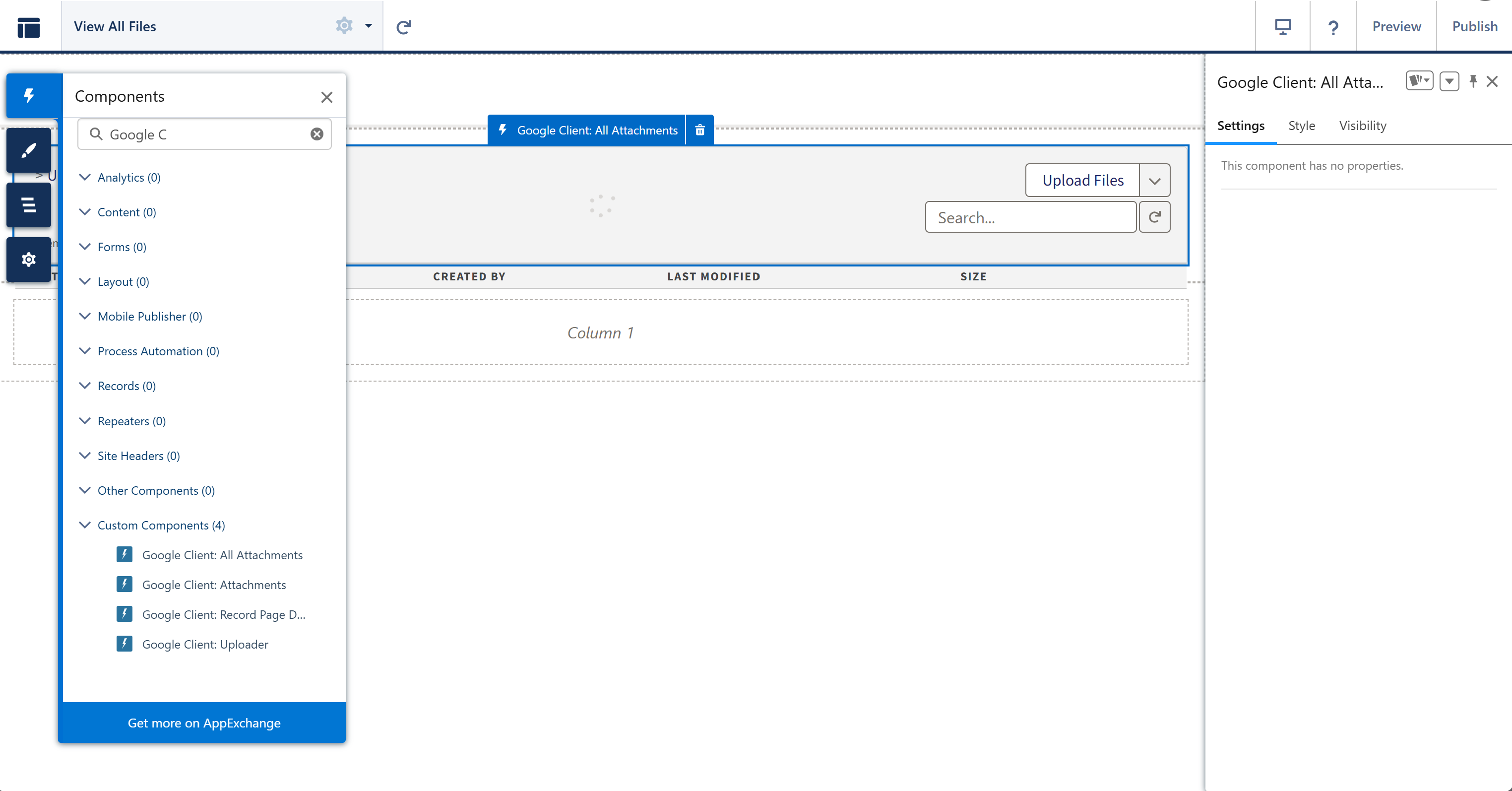Expand the Forms (0) section
Screen dimensions: 1512x791
tap(113, 247)
